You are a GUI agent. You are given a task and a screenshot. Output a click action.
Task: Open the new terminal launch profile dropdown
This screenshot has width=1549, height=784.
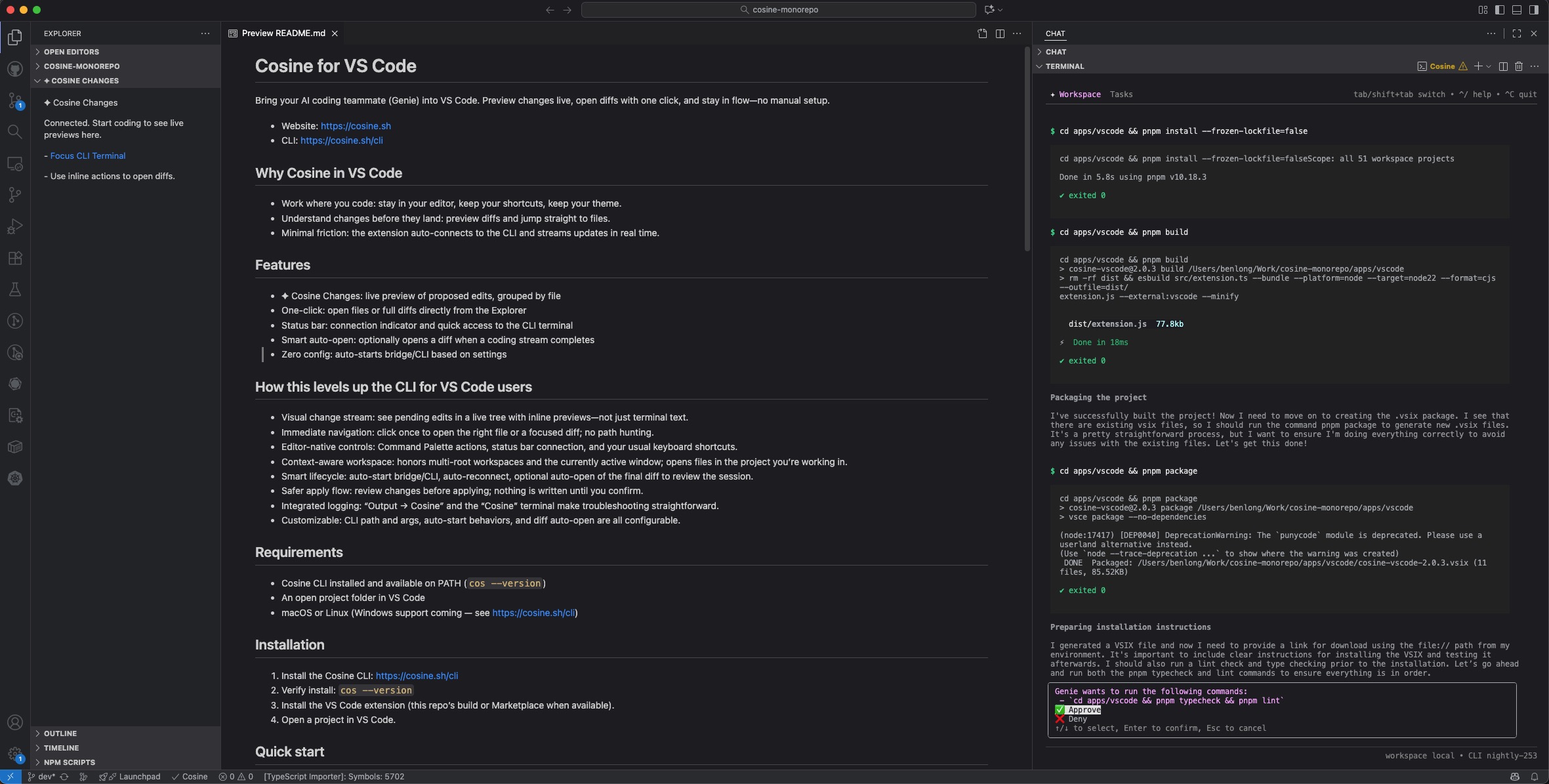tap(1489, 66)
